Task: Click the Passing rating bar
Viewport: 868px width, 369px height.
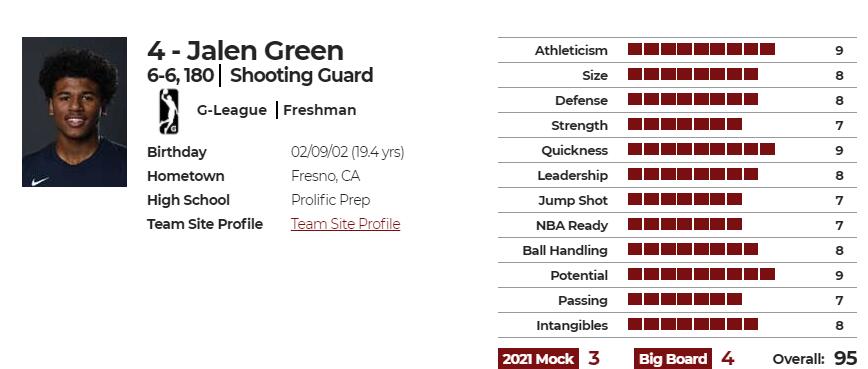Action: point(685,299)
